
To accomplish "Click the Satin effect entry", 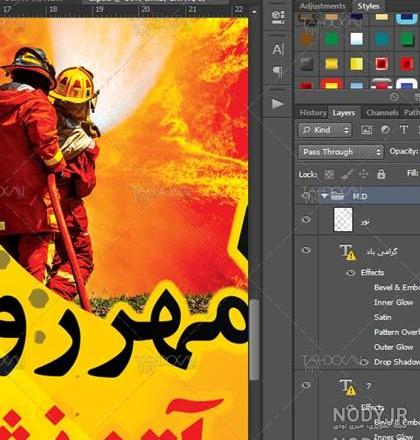I will [x=382, y=317].
